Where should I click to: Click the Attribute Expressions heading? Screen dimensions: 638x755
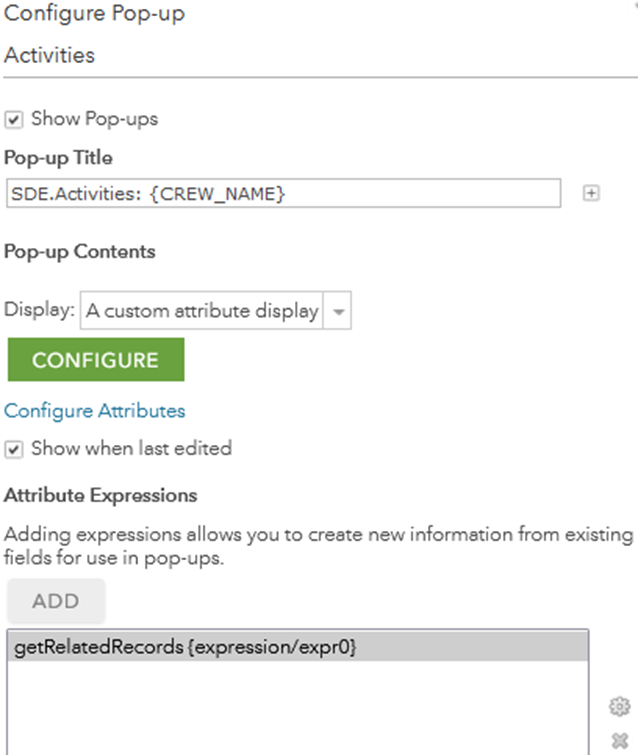tap(101, 495)
